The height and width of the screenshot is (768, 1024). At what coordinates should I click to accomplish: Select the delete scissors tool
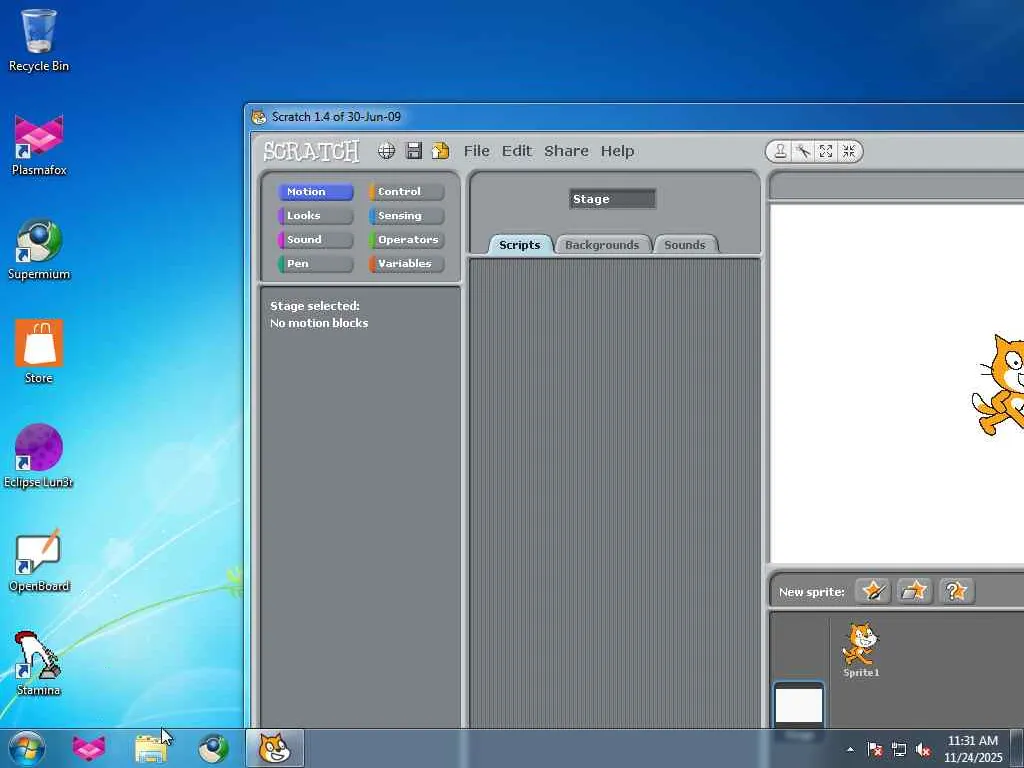pos(803,152)
